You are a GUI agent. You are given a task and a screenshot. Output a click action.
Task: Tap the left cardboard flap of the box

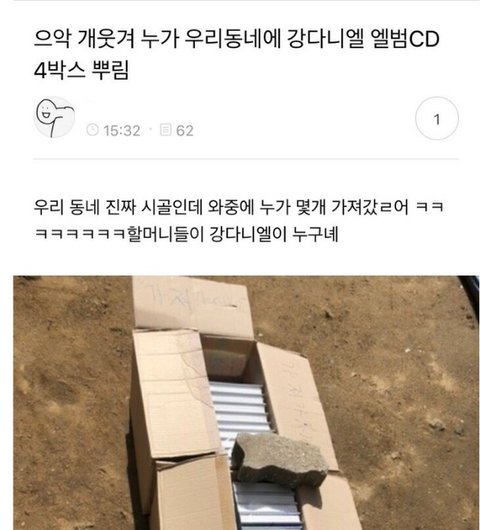[174, 394]
